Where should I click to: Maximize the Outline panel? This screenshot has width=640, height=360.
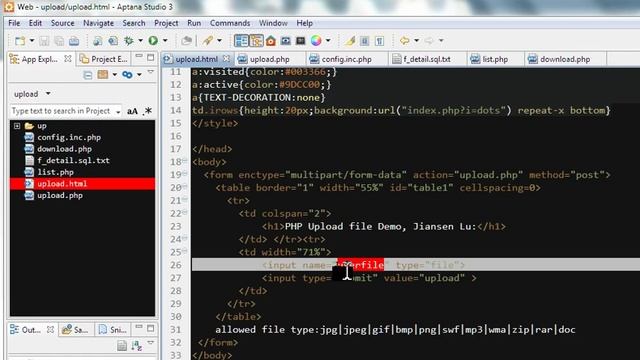point(151,328)
